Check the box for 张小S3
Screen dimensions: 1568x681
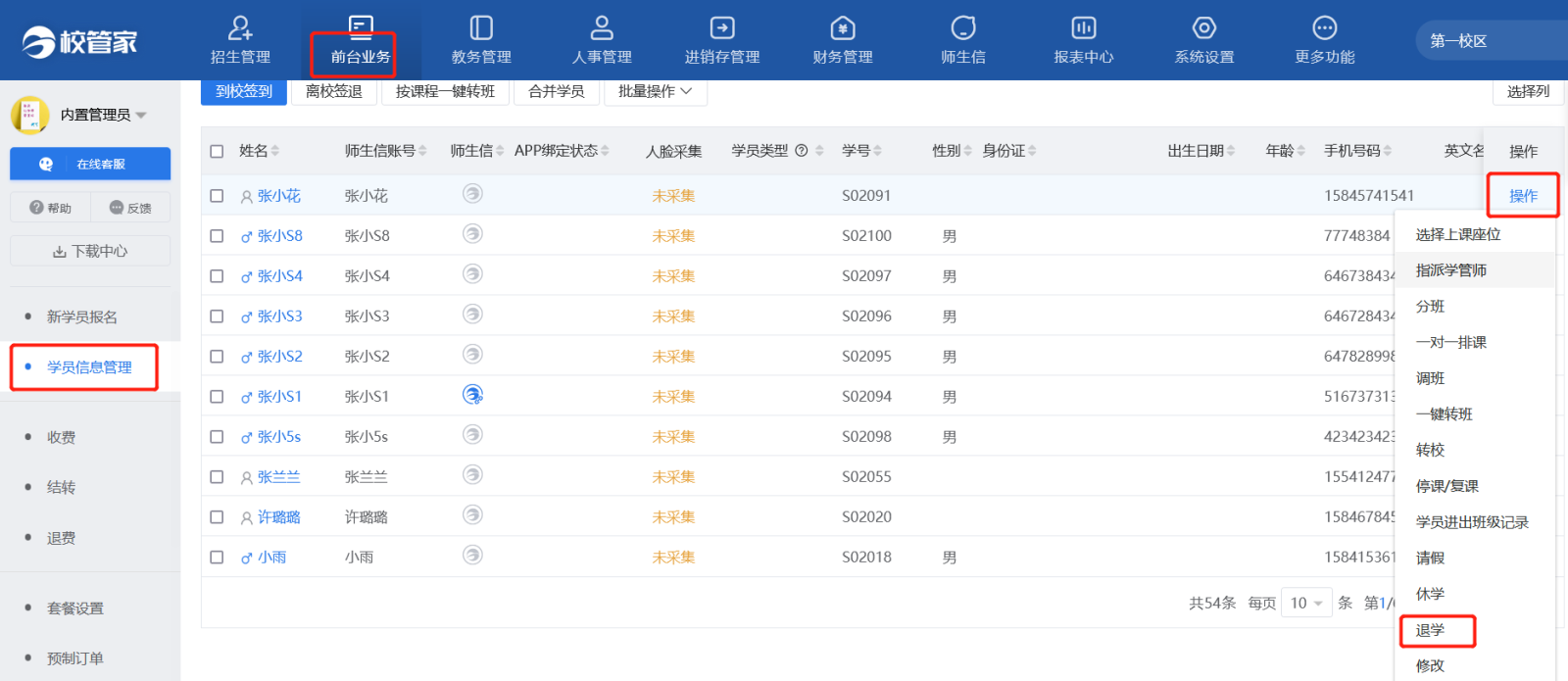217,316
